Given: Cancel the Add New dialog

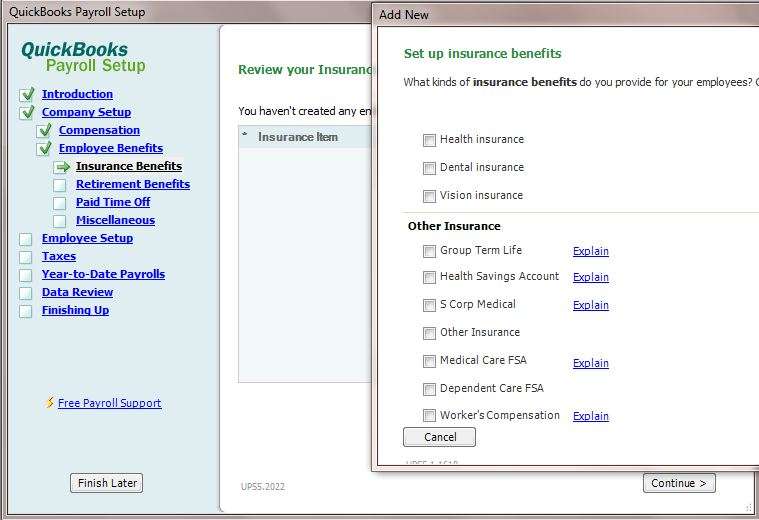Looking at the screenshot, I should [x=440, y=437].
